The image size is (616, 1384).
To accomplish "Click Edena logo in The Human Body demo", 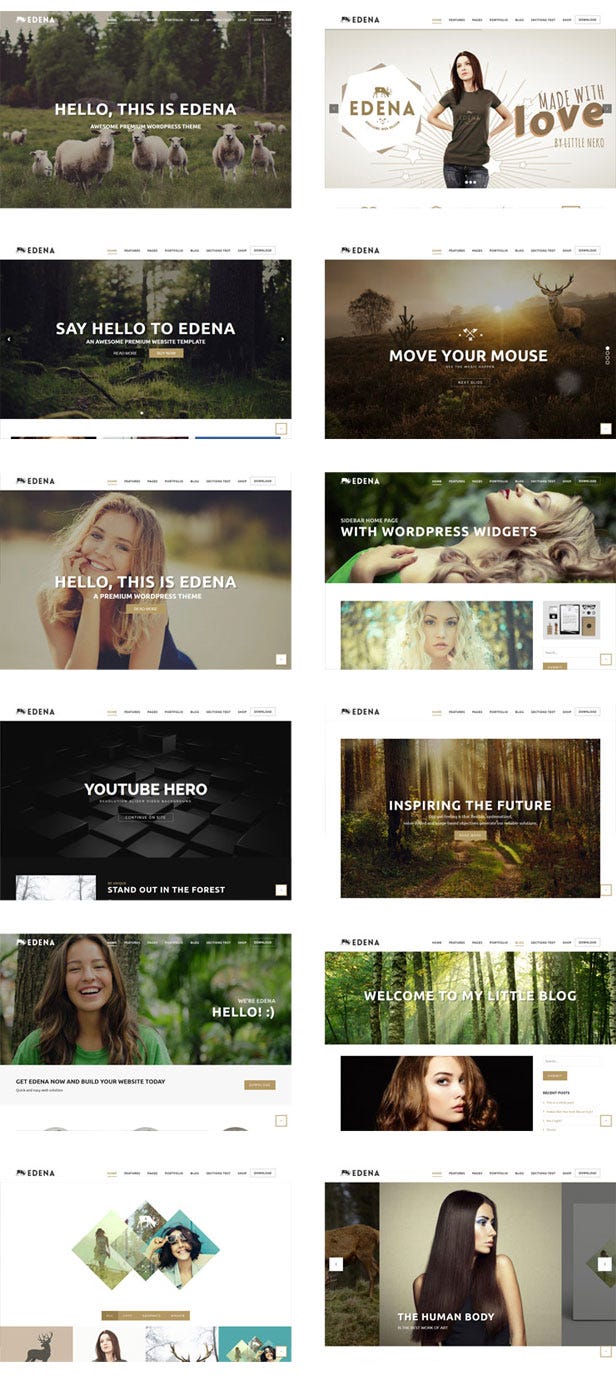I will [360, 1173].
